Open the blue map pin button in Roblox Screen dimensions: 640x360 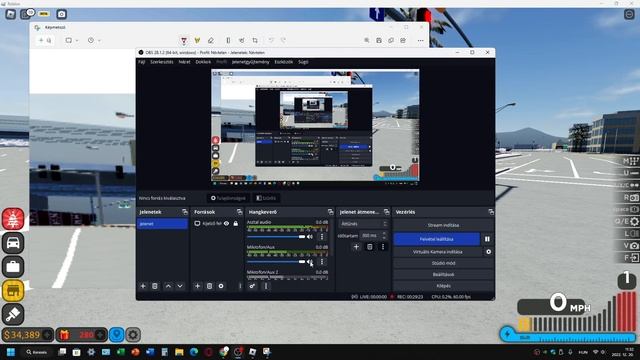coord(116,335)
